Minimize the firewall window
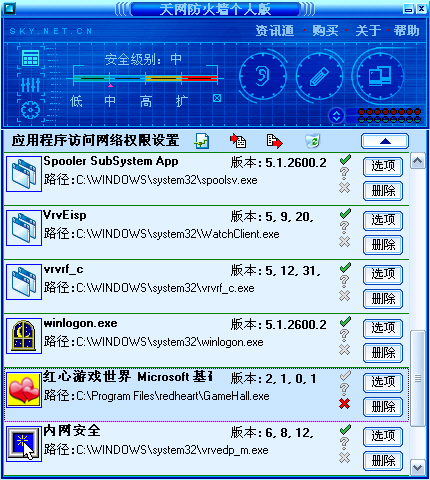The image size is (430, 480). coord(409,8)
